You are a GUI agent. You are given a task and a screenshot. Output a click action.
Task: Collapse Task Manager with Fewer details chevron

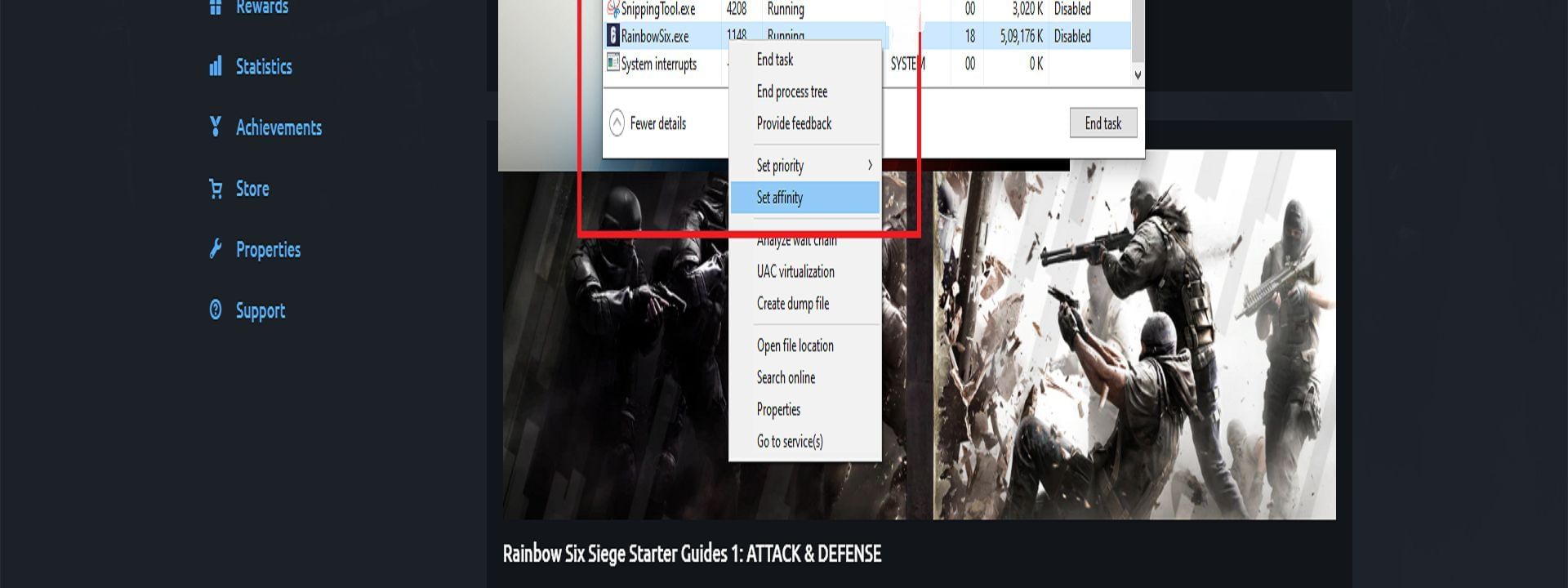click(x=617, y=123)
